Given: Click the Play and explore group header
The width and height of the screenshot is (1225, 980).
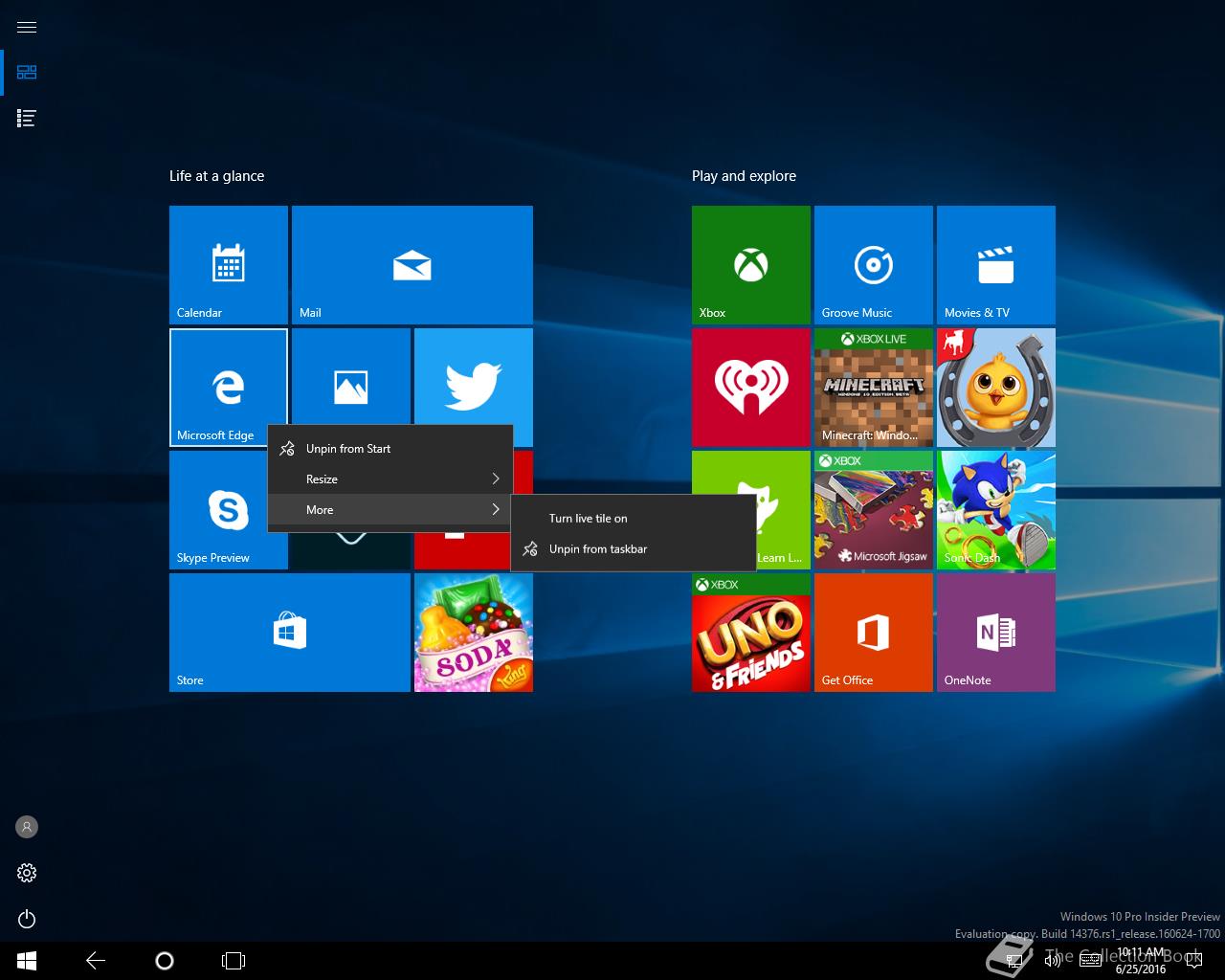Looking at the screenshot, I should 744,176.
